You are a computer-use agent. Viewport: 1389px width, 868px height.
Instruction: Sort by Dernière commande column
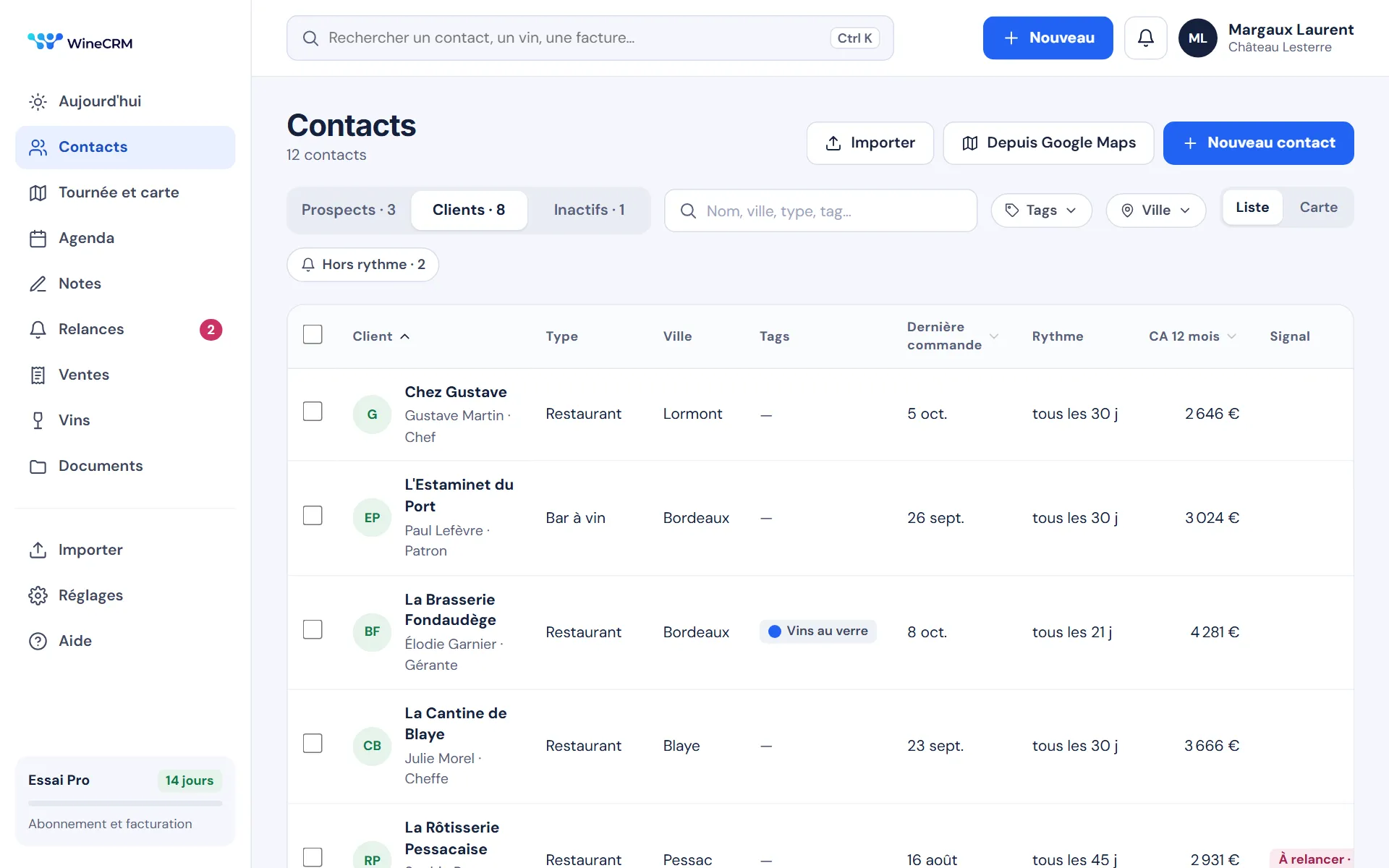pos(952,336)
